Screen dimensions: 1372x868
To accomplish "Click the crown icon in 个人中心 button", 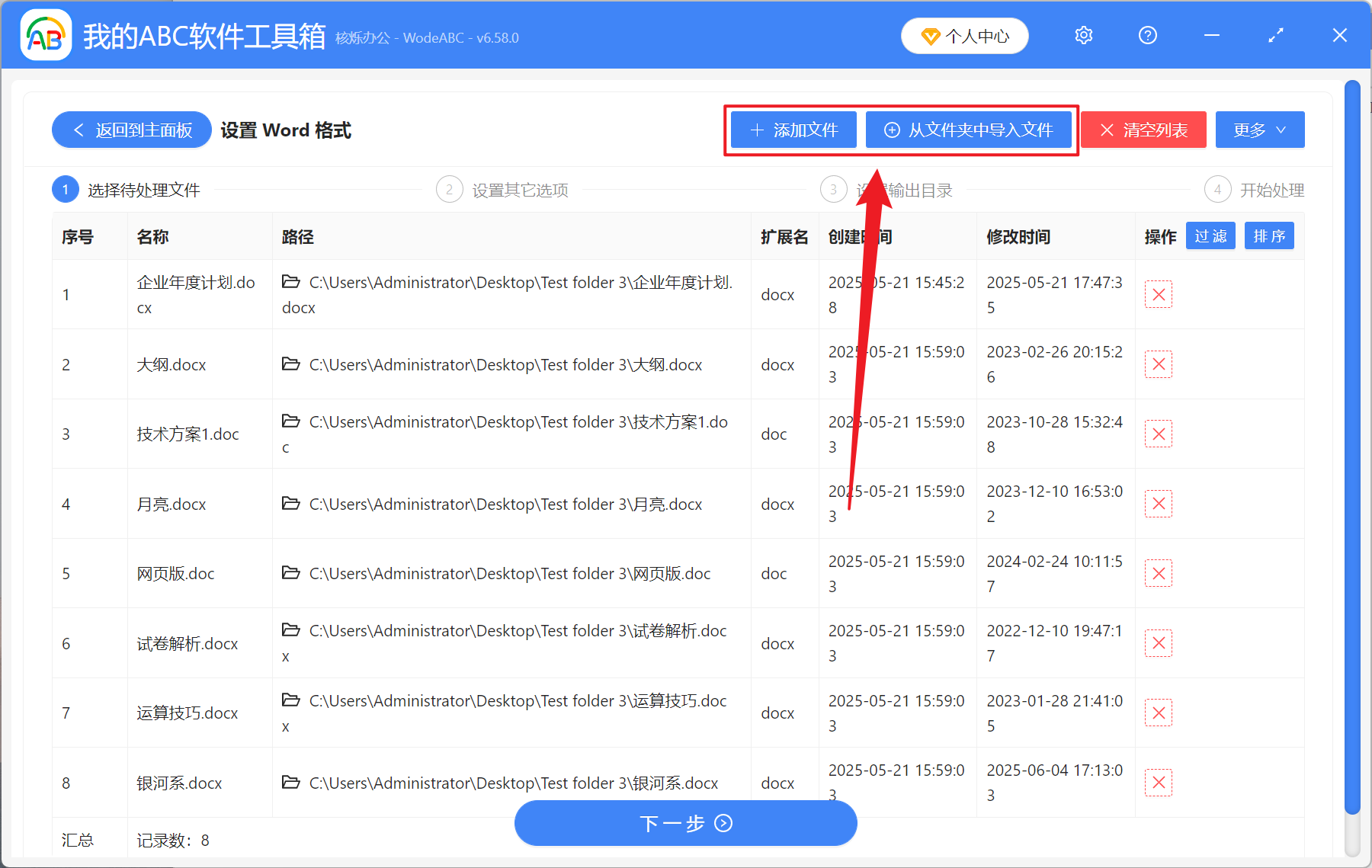I will point(931,36).
